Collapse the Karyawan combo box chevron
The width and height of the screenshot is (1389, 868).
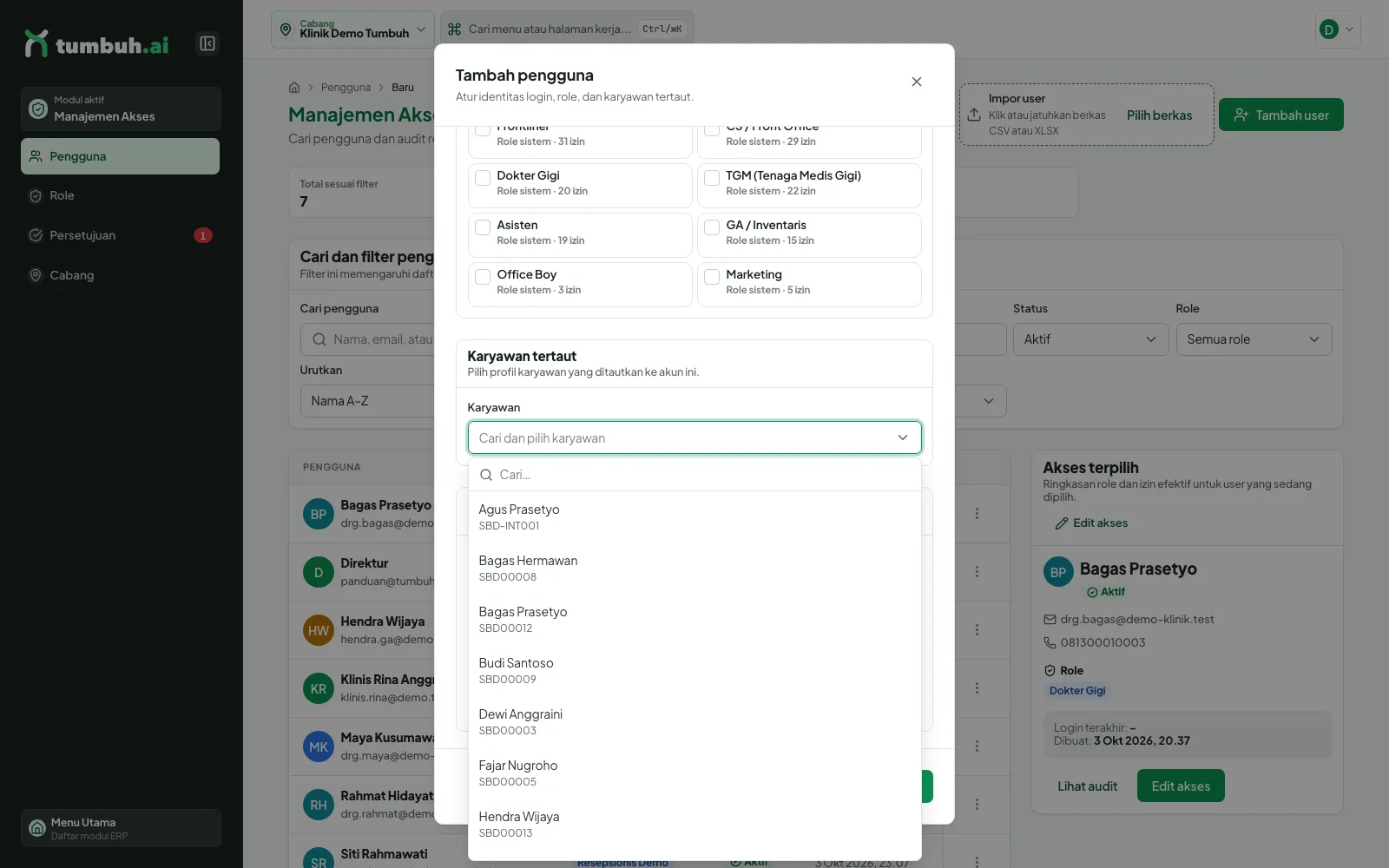903,437
